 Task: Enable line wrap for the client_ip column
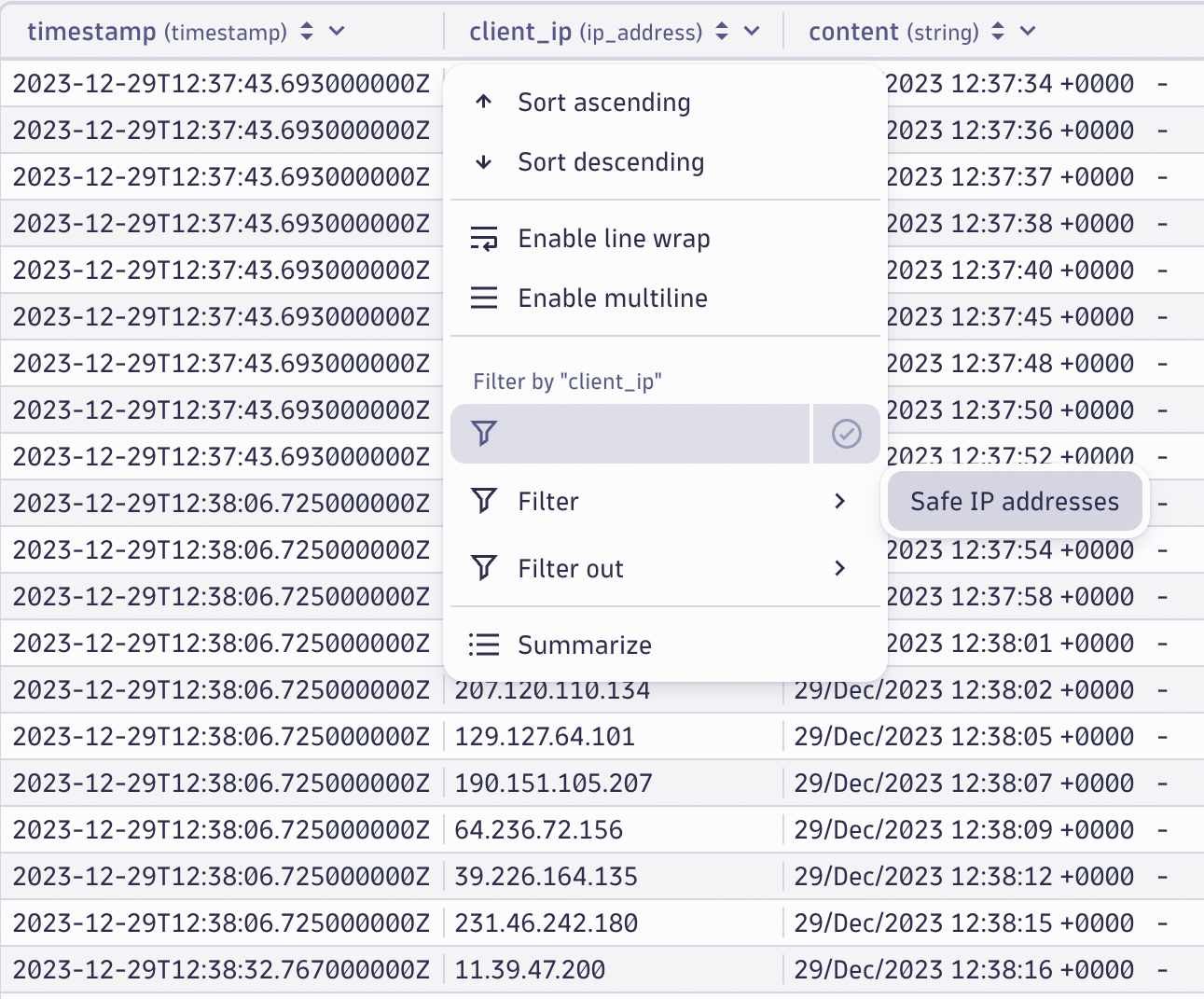[x=613, y=238]
